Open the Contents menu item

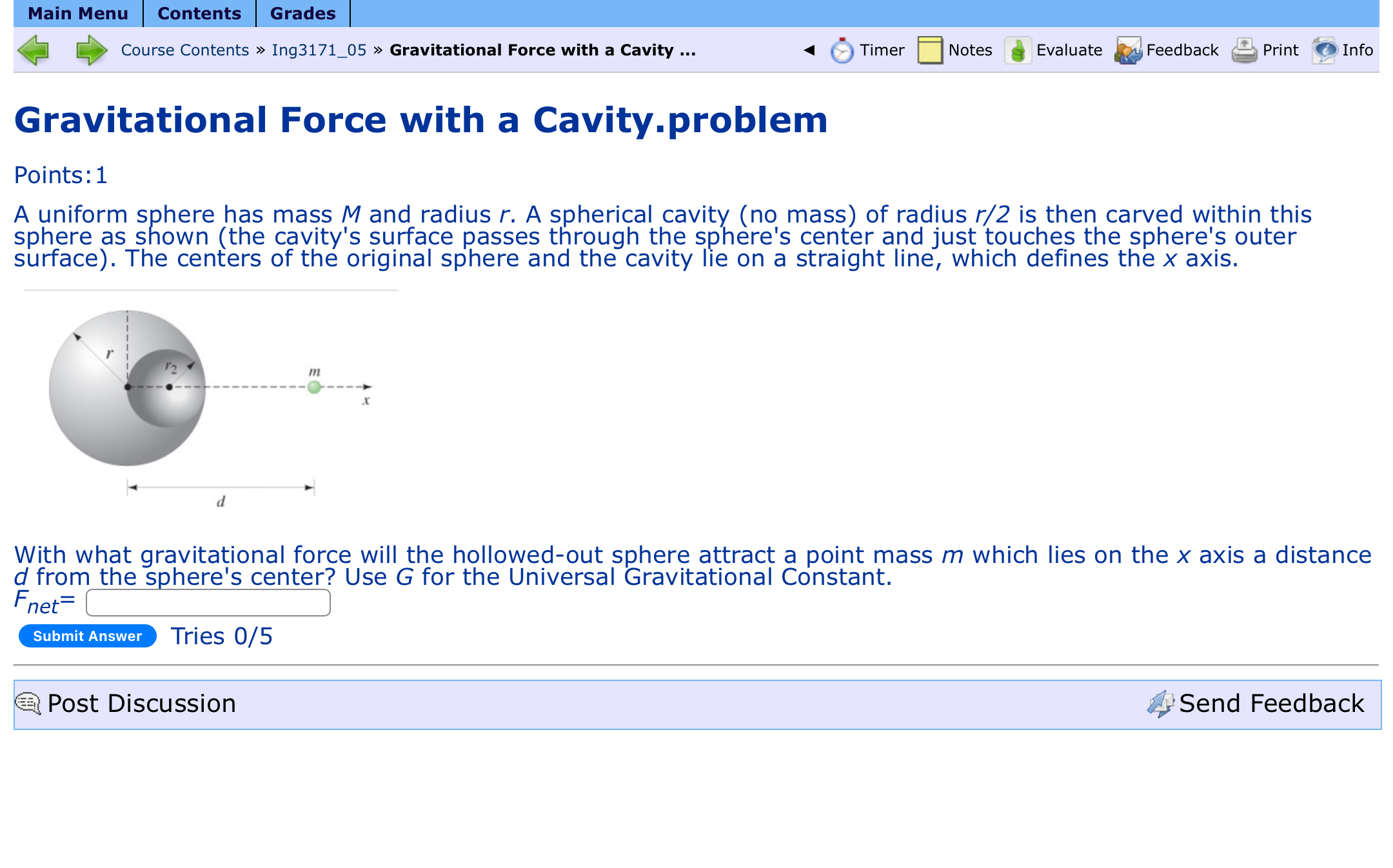coord(199,14)
